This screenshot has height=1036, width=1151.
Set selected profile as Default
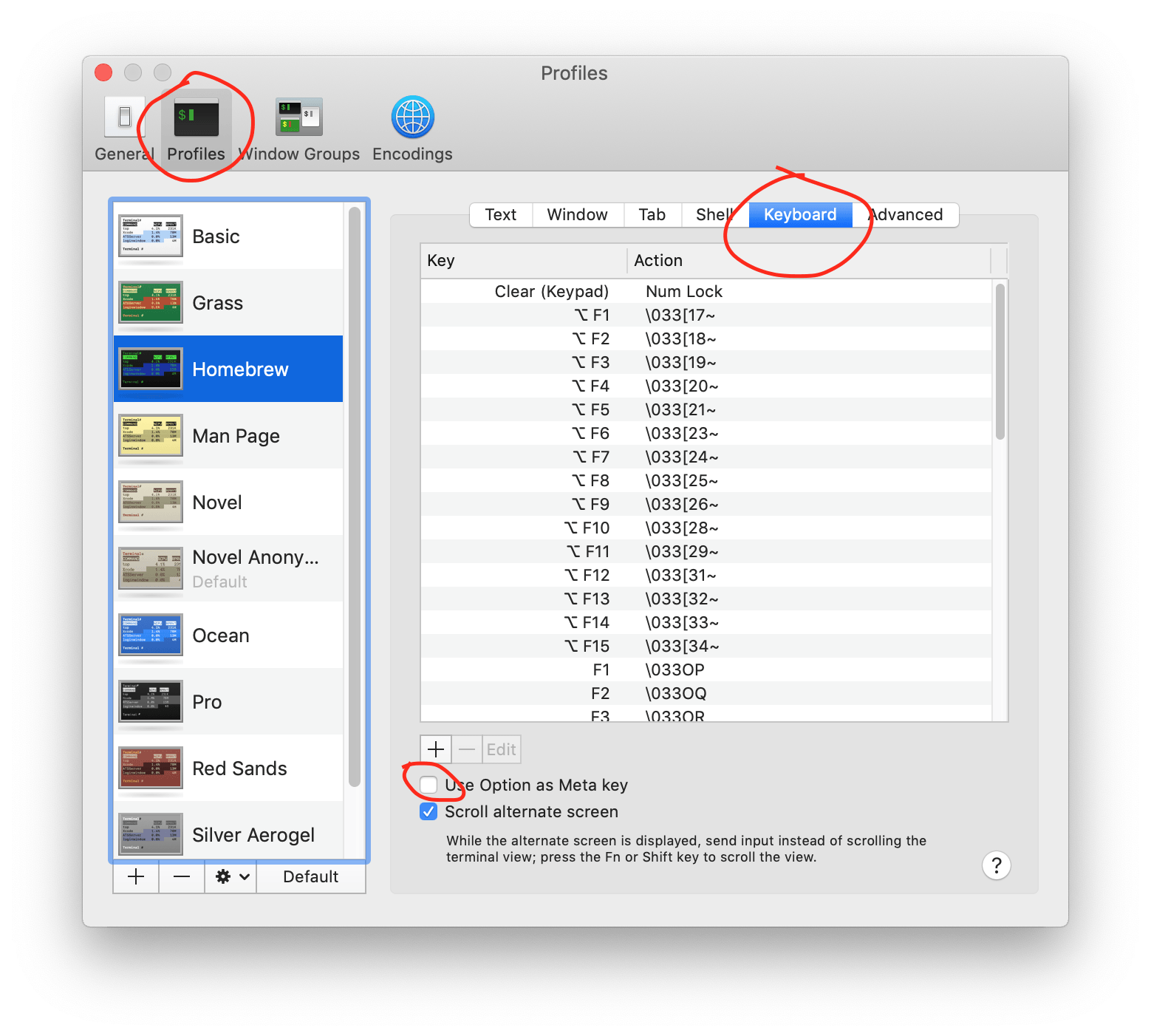click(x=310, y=877)
